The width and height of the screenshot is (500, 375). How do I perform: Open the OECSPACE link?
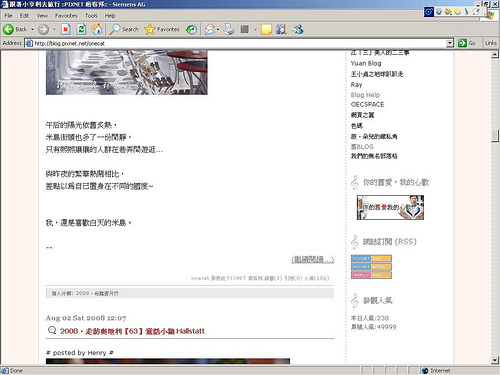367,104
